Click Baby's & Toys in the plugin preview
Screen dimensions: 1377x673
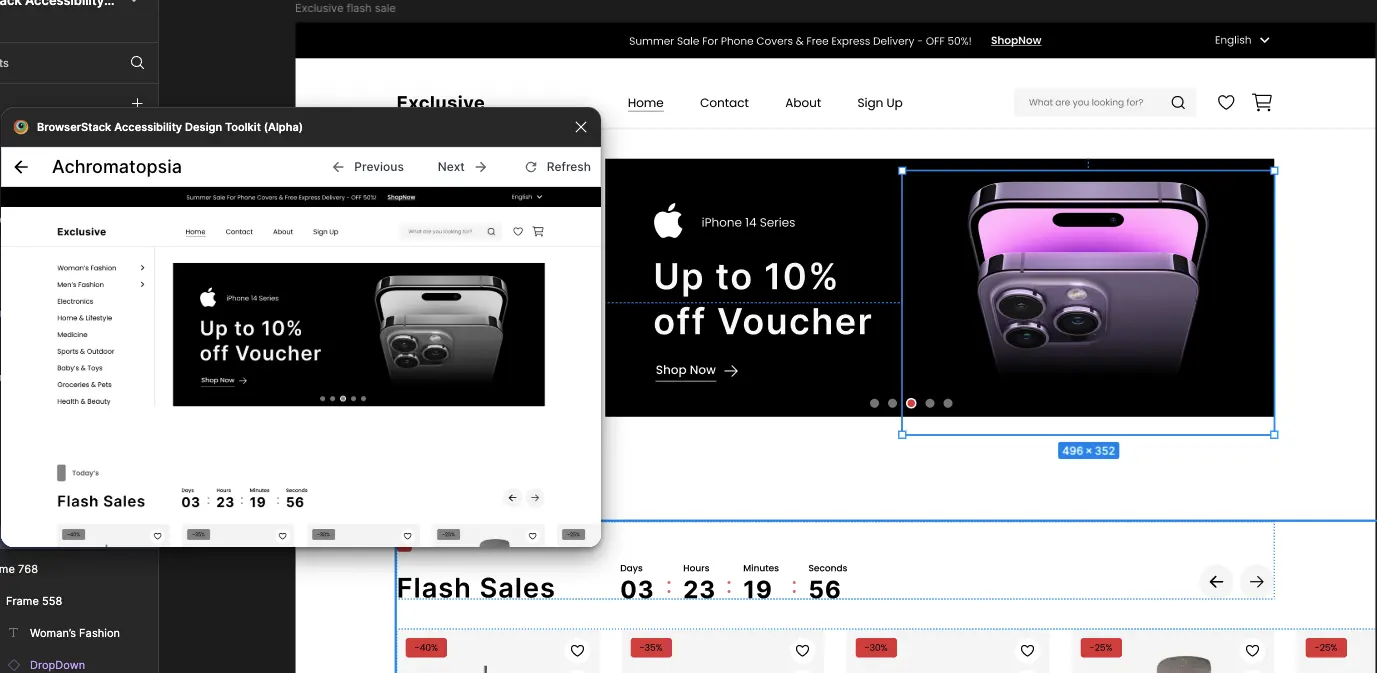[x=80, y=368]
